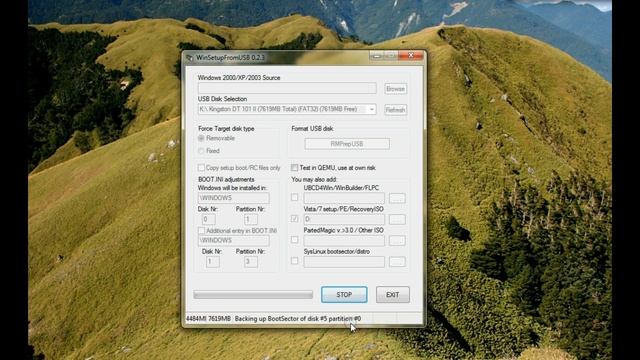This screenshot has width=640, height=360.
Task: Click the 'BOOT.INI adjustments' label
Action: point(226,180)
